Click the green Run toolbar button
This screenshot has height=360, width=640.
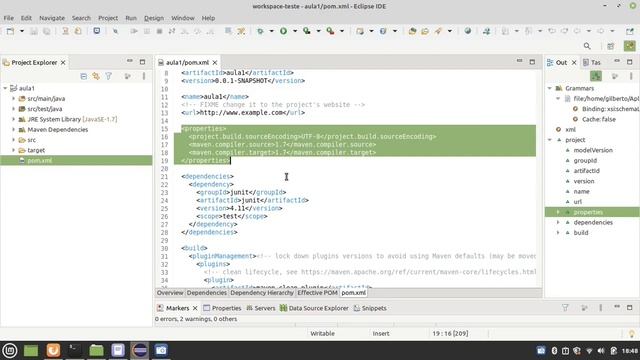point(283,31)
